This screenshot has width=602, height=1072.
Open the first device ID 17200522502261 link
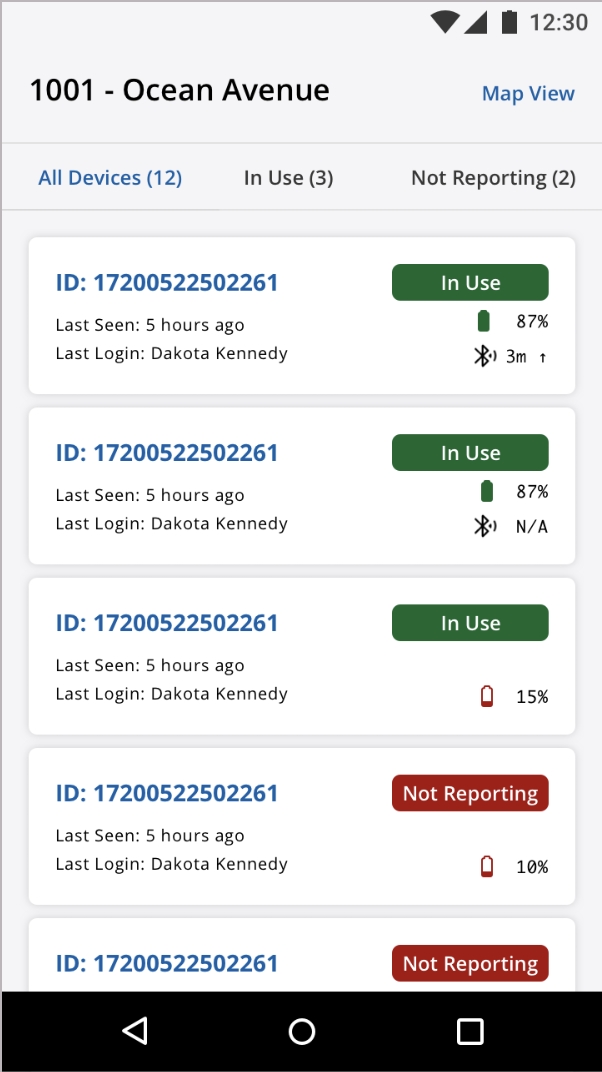(x=167, y=283)
